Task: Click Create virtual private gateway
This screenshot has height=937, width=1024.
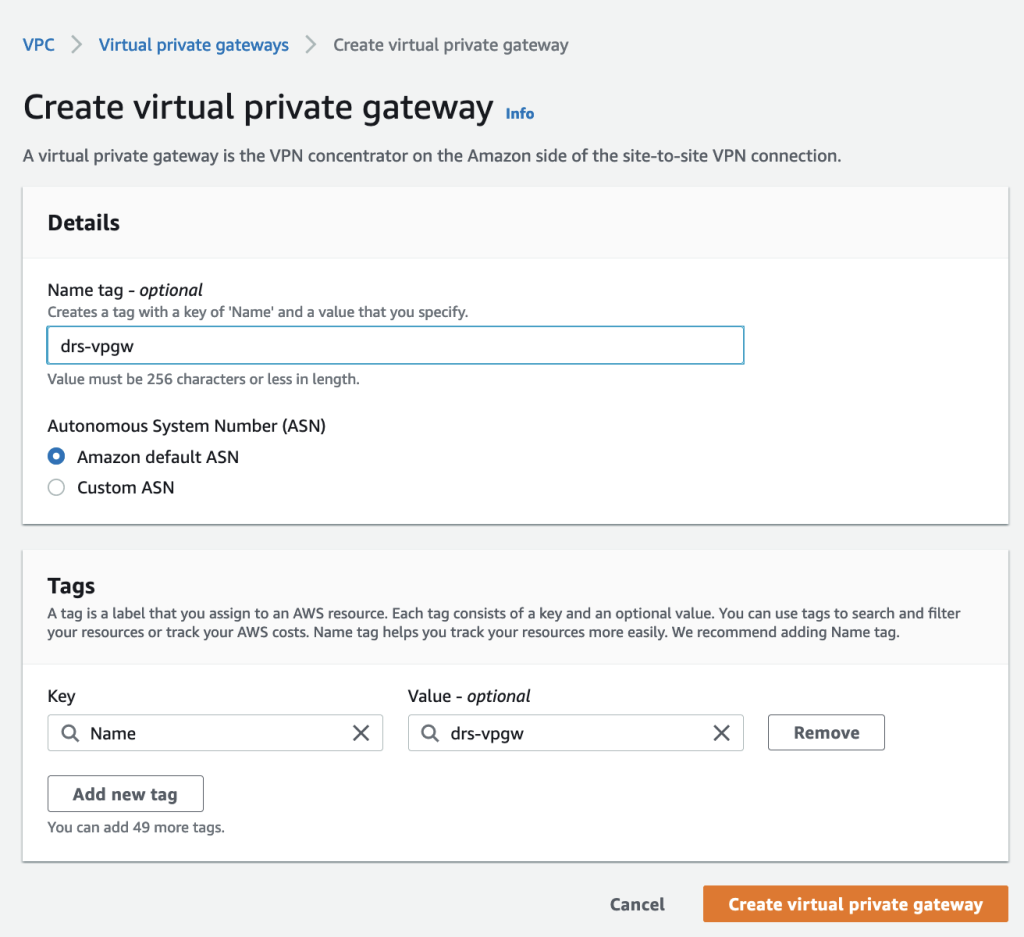Action: click(855, 903)
